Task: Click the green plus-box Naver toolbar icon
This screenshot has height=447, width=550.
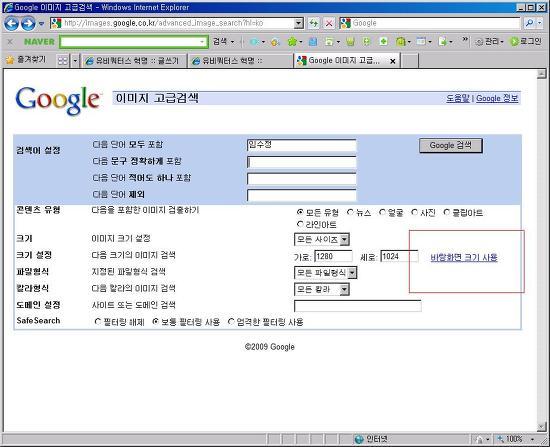Action: click(x=384, y=42)
